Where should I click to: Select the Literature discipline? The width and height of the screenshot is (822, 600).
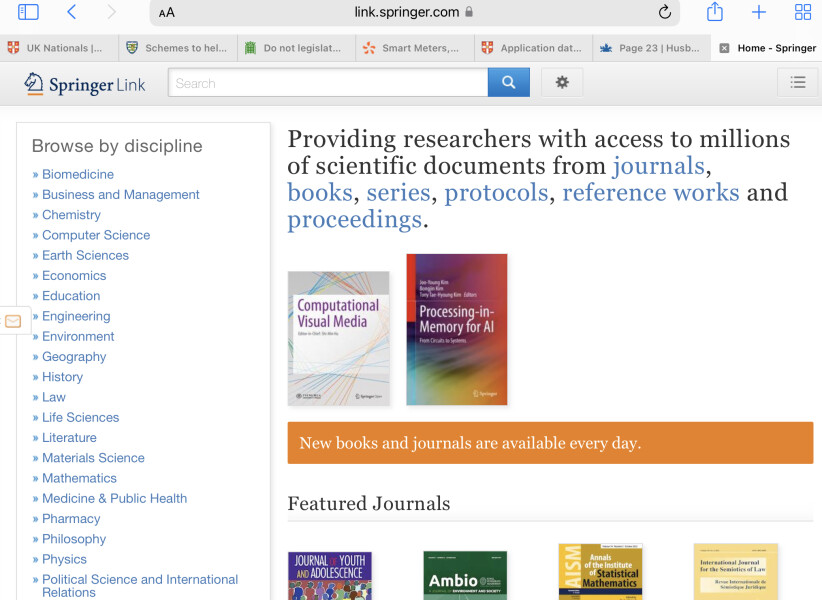click(69, 438)
